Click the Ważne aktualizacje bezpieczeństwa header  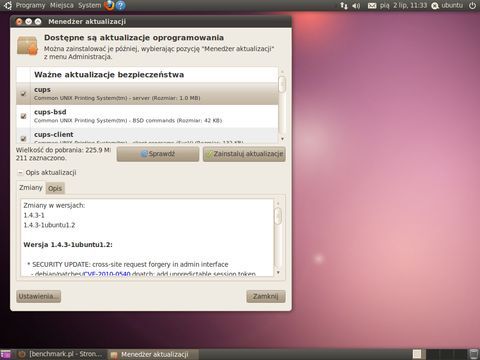[109, 75]
